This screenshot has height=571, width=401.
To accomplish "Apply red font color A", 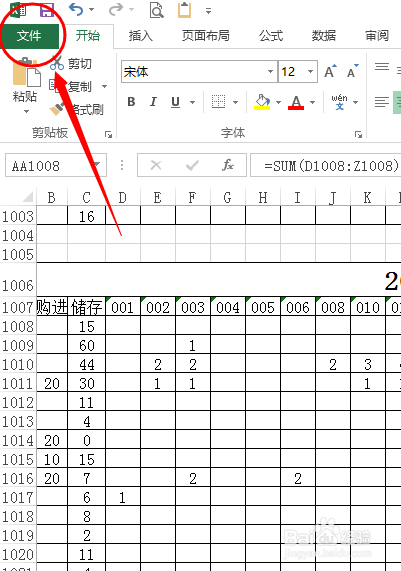I will (296, 102).
